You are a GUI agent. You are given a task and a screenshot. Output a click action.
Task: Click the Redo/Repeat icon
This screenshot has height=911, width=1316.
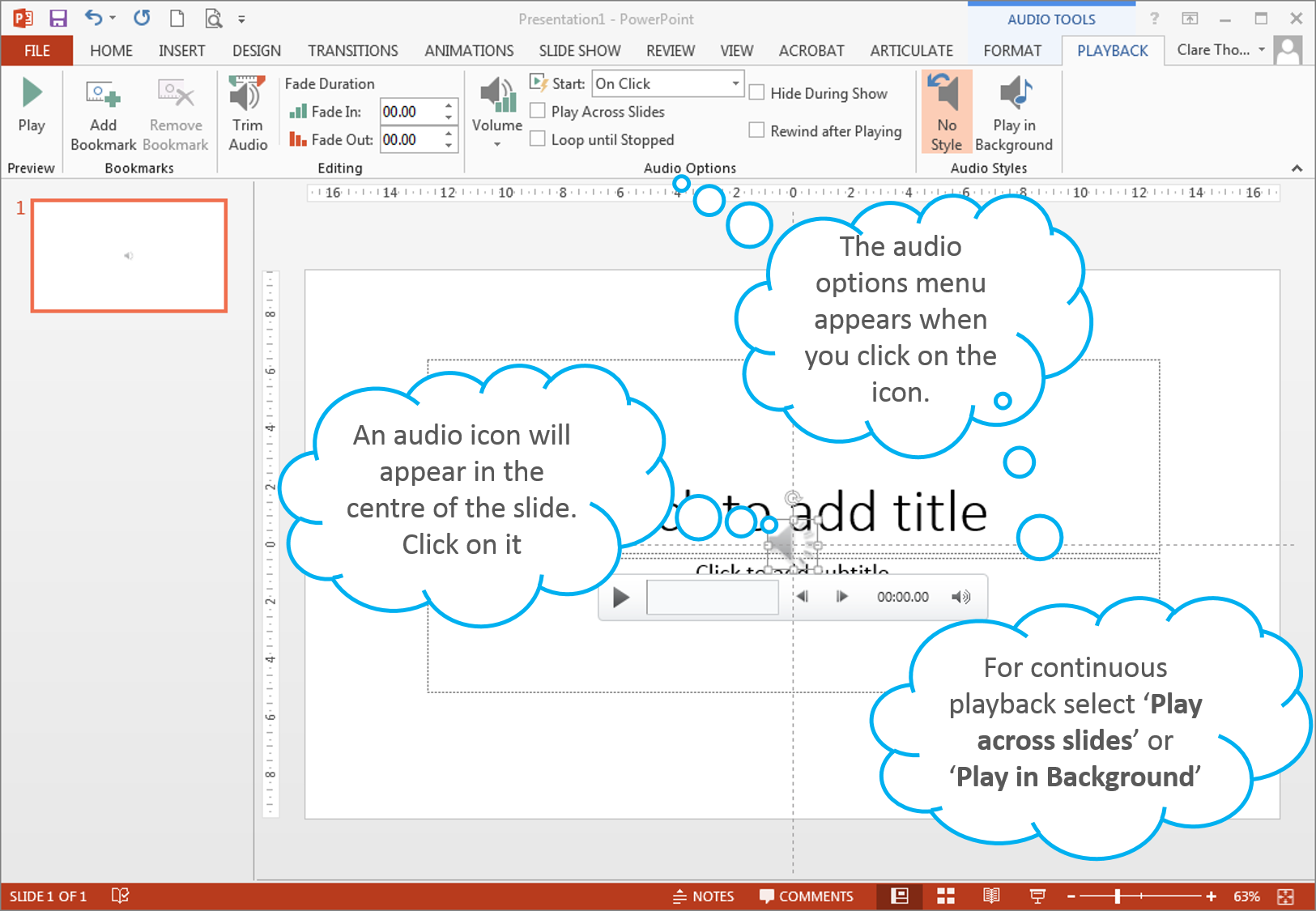(142, 18)
